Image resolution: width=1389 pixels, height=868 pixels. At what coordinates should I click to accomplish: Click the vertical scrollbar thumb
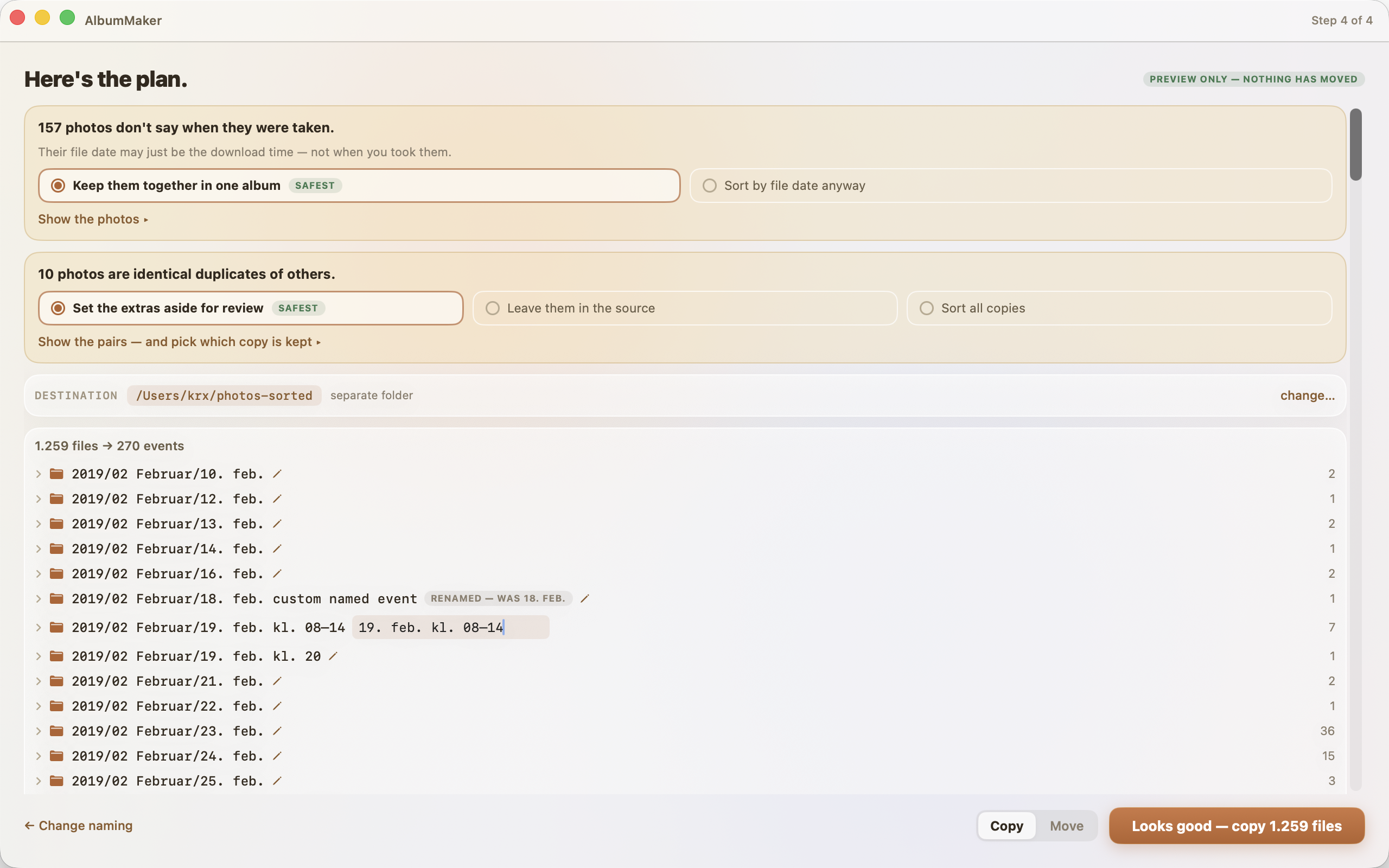click(x=1355, y=145)
